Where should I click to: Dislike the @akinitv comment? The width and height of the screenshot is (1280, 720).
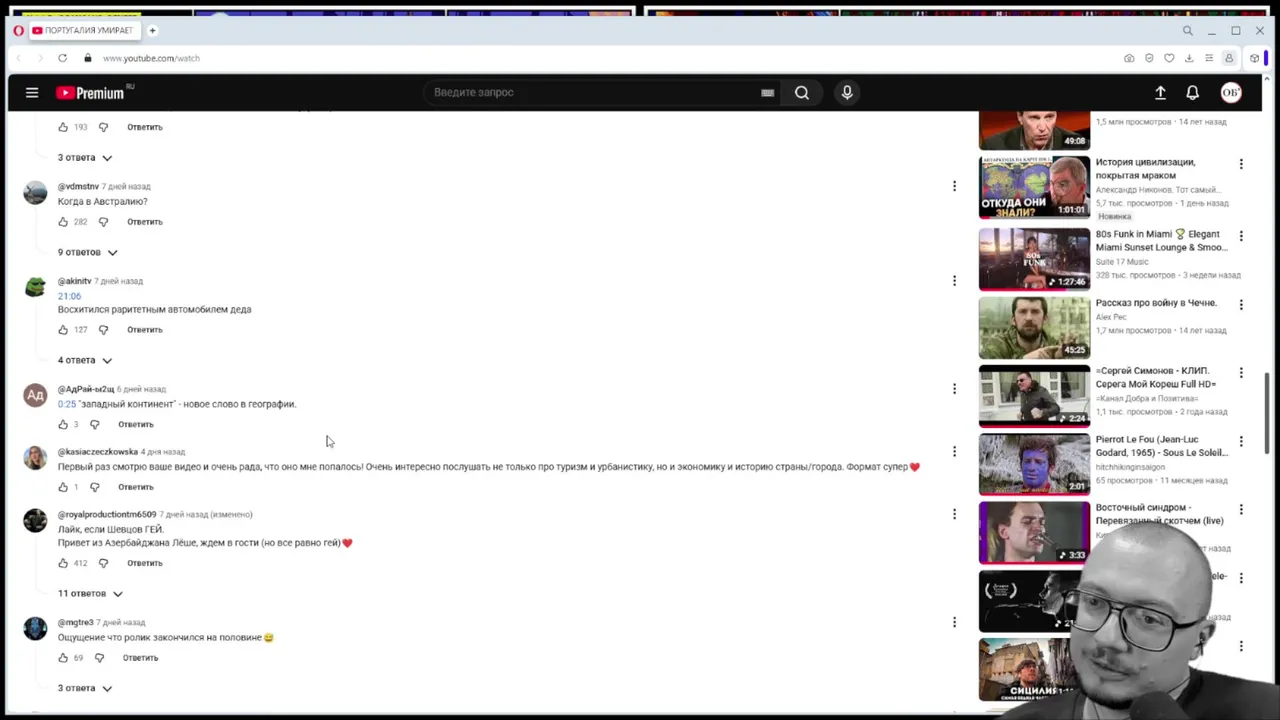pyautogui.click(x=103, y=330)
